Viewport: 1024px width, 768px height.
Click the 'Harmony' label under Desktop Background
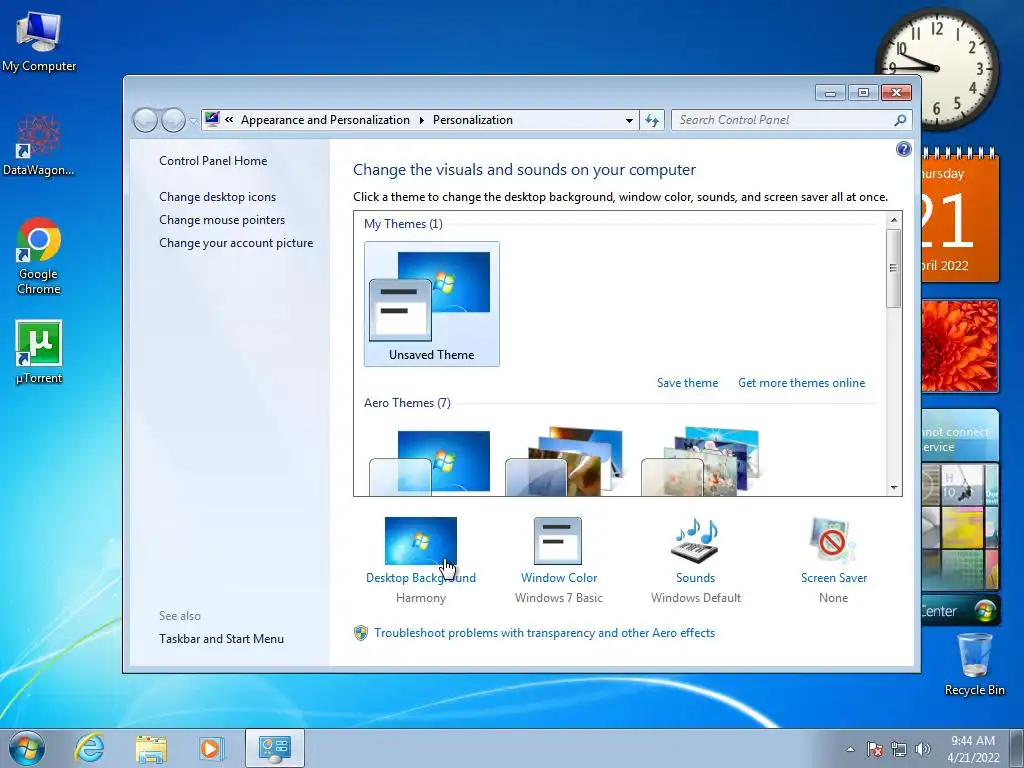click(421, 598)
